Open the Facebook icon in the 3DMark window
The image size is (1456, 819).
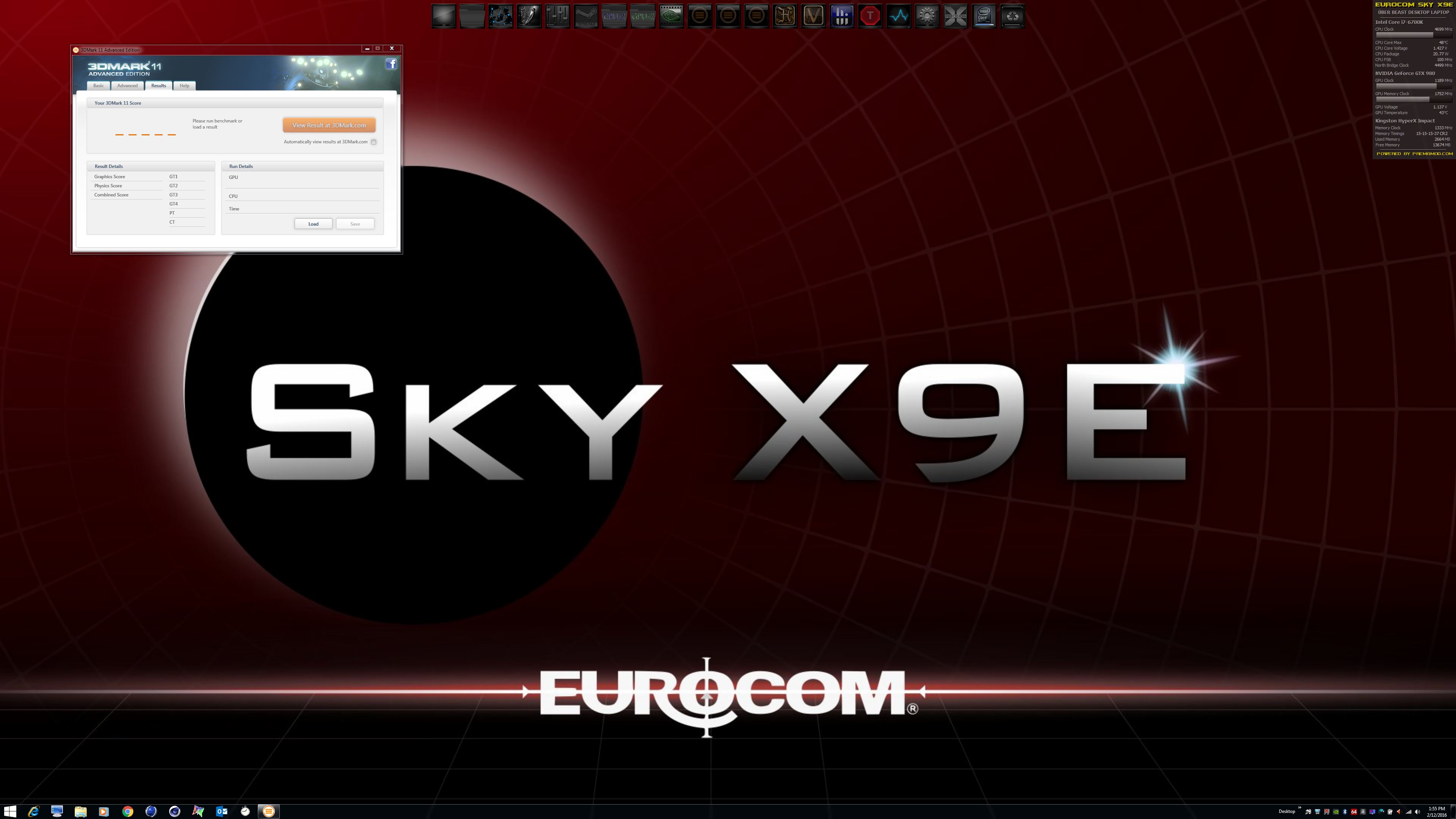391,64
